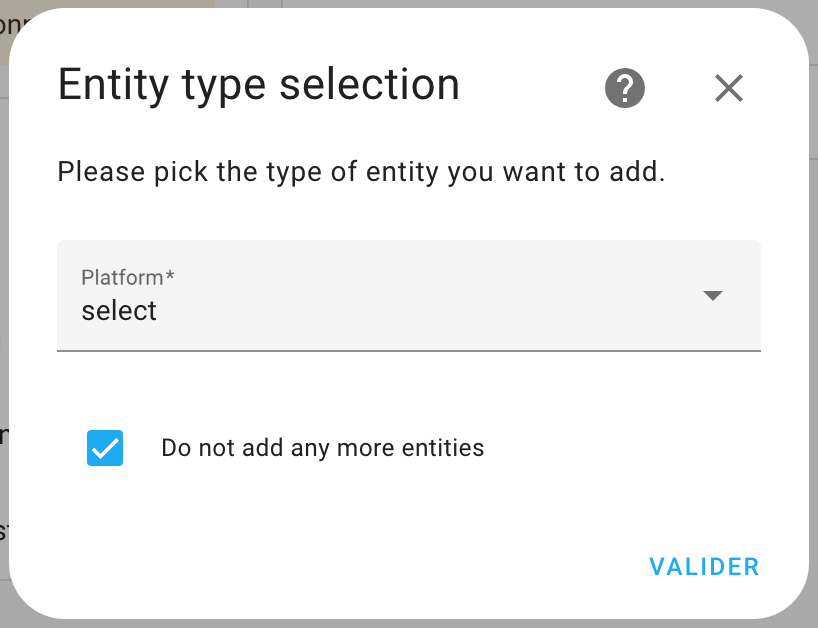Uncheck 'Do not add any more entities'
818x628 pixels.
[105, 448]
